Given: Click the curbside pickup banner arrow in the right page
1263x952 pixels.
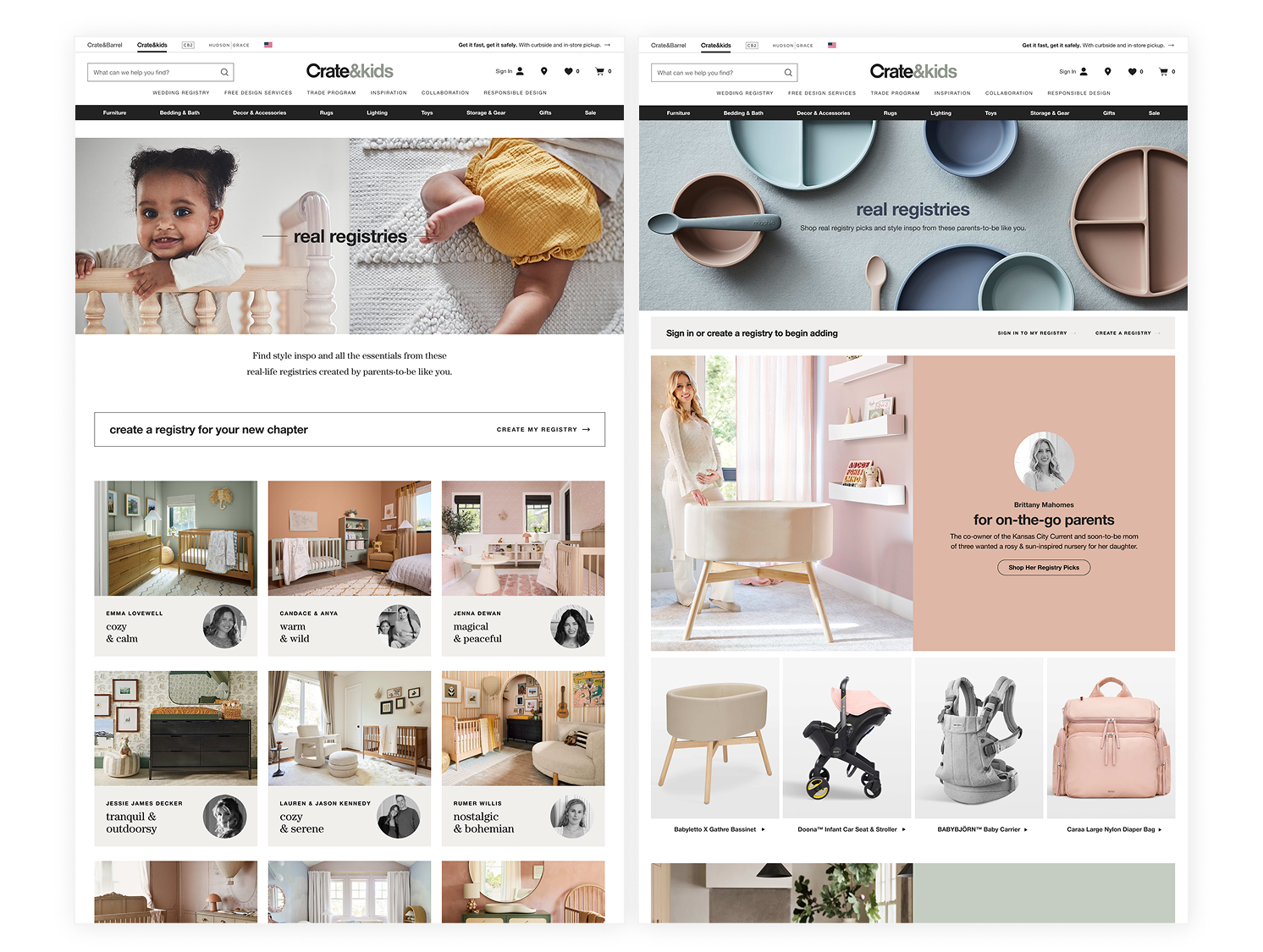Looking at the screenshot, I should (1171, 46).
